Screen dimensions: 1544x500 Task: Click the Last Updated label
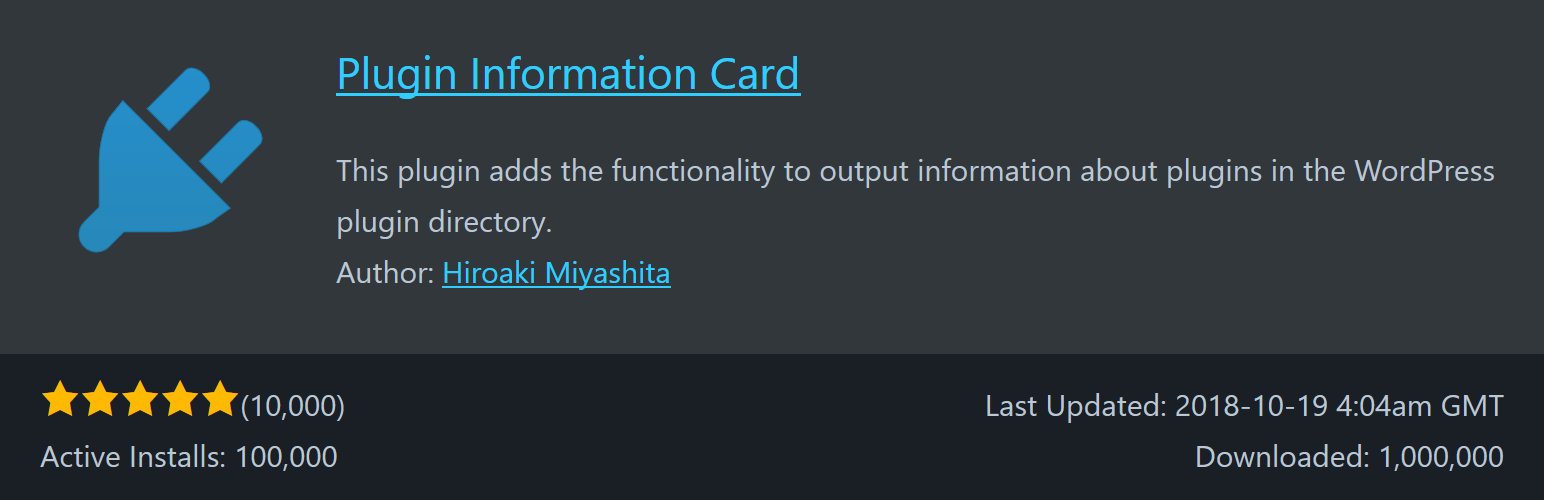1076,406
